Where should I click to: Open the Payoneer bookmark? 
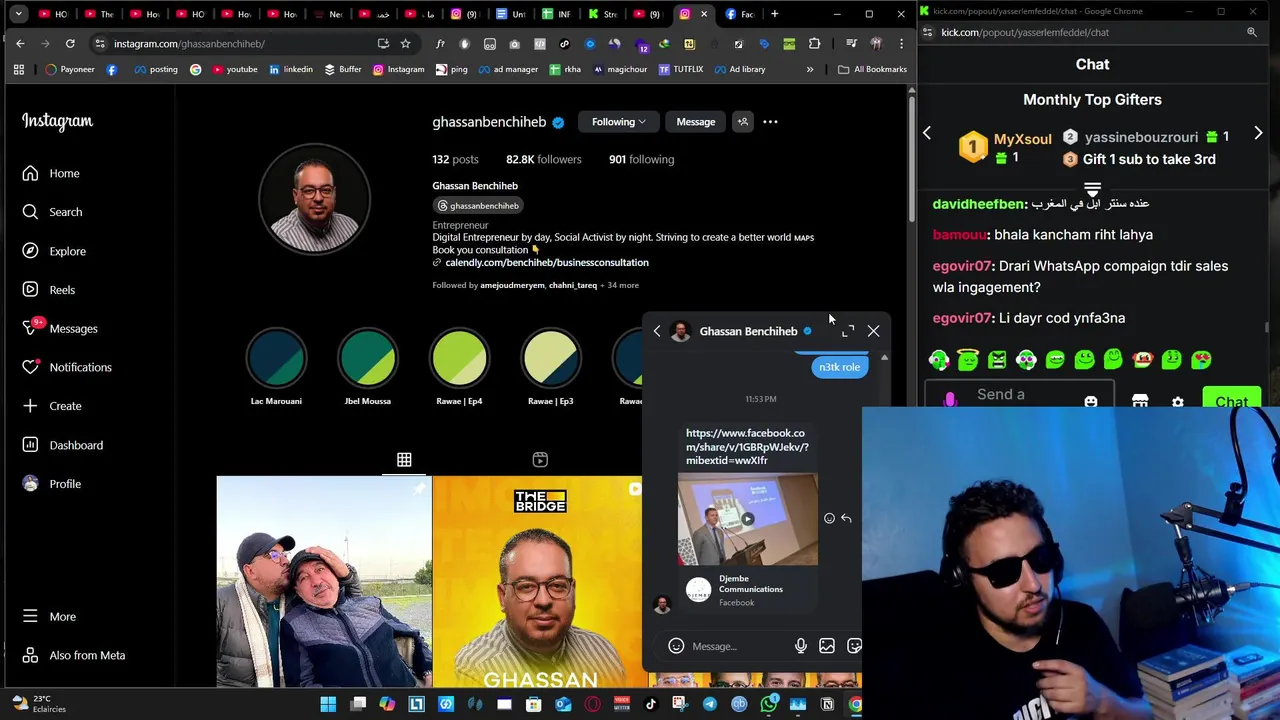pos(70,69)
